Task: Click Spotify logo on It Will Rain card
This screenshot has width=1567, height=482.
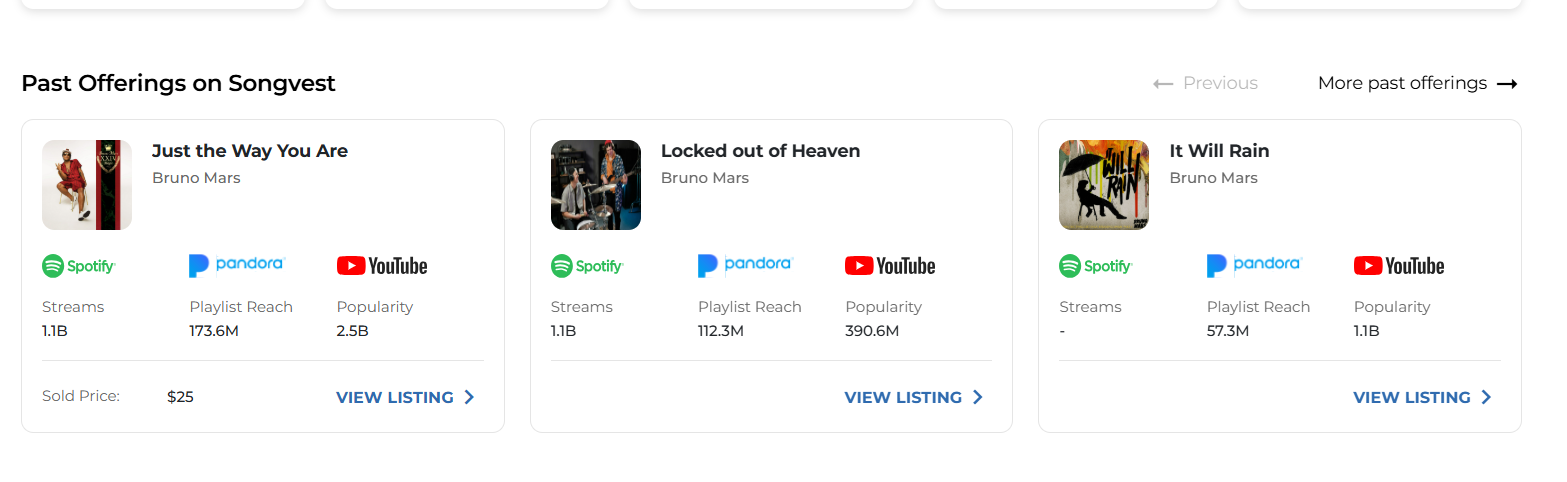Action: 1095,266
